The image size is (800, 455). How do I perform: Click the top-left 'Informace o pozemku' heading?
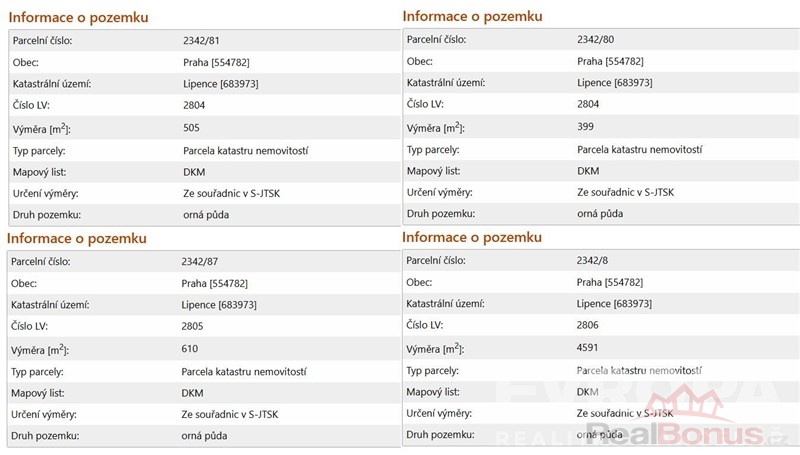[x=78, y=17]
